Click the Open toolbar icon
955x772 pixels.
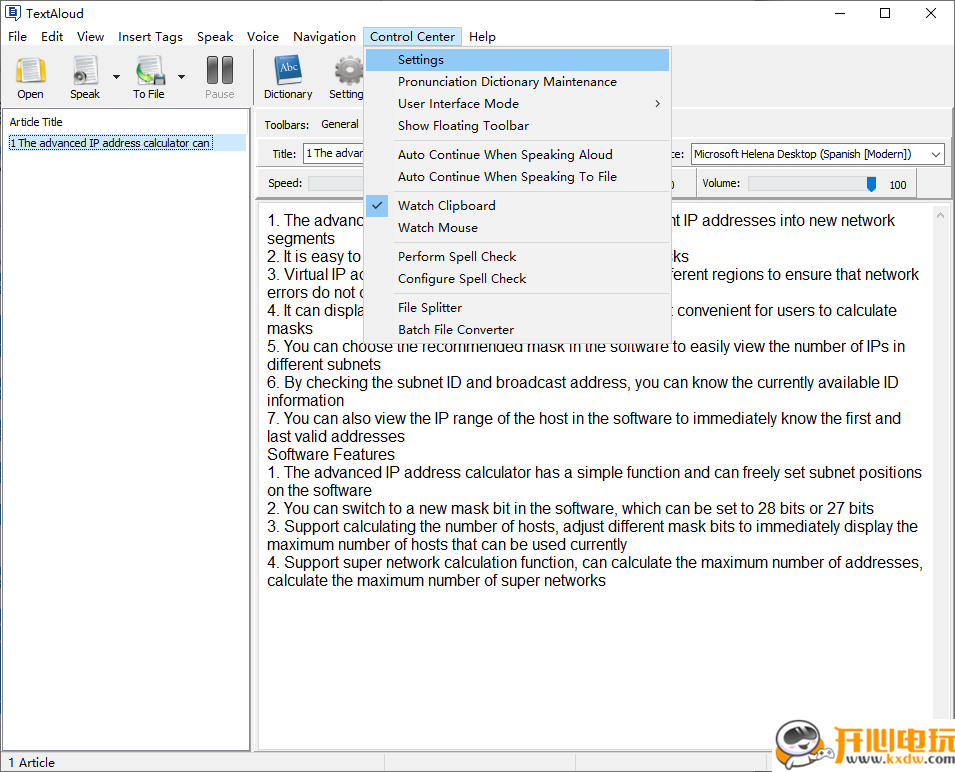(x=30, y=76)
